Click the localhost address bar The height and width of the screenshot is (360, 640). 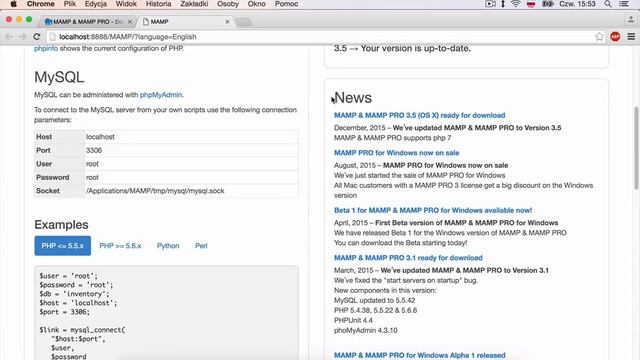coord(322,37)
